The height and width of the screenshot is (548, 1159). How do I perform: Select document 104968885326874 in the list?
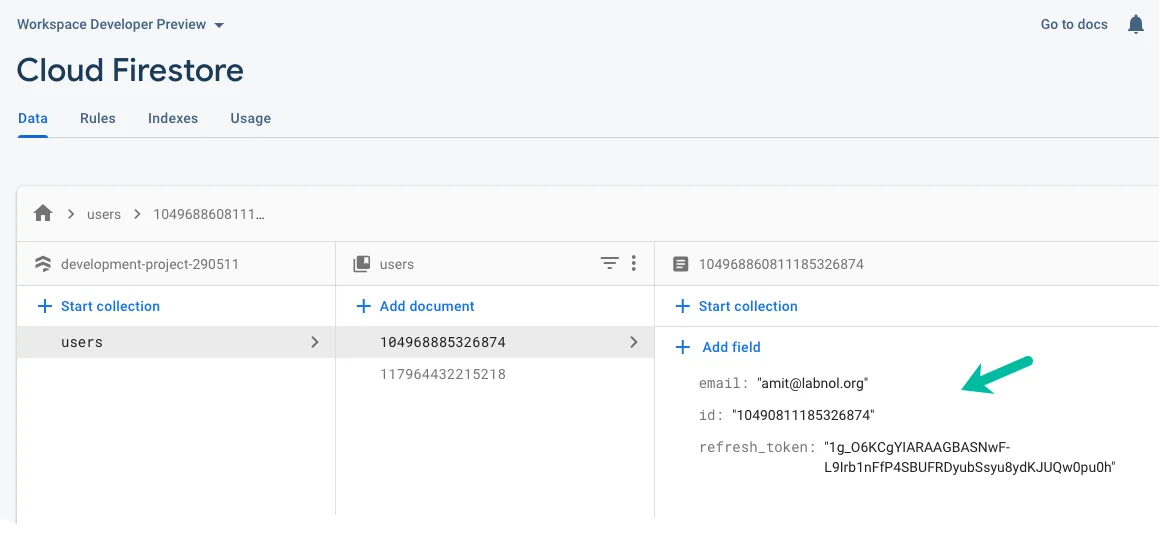(494, 342)
